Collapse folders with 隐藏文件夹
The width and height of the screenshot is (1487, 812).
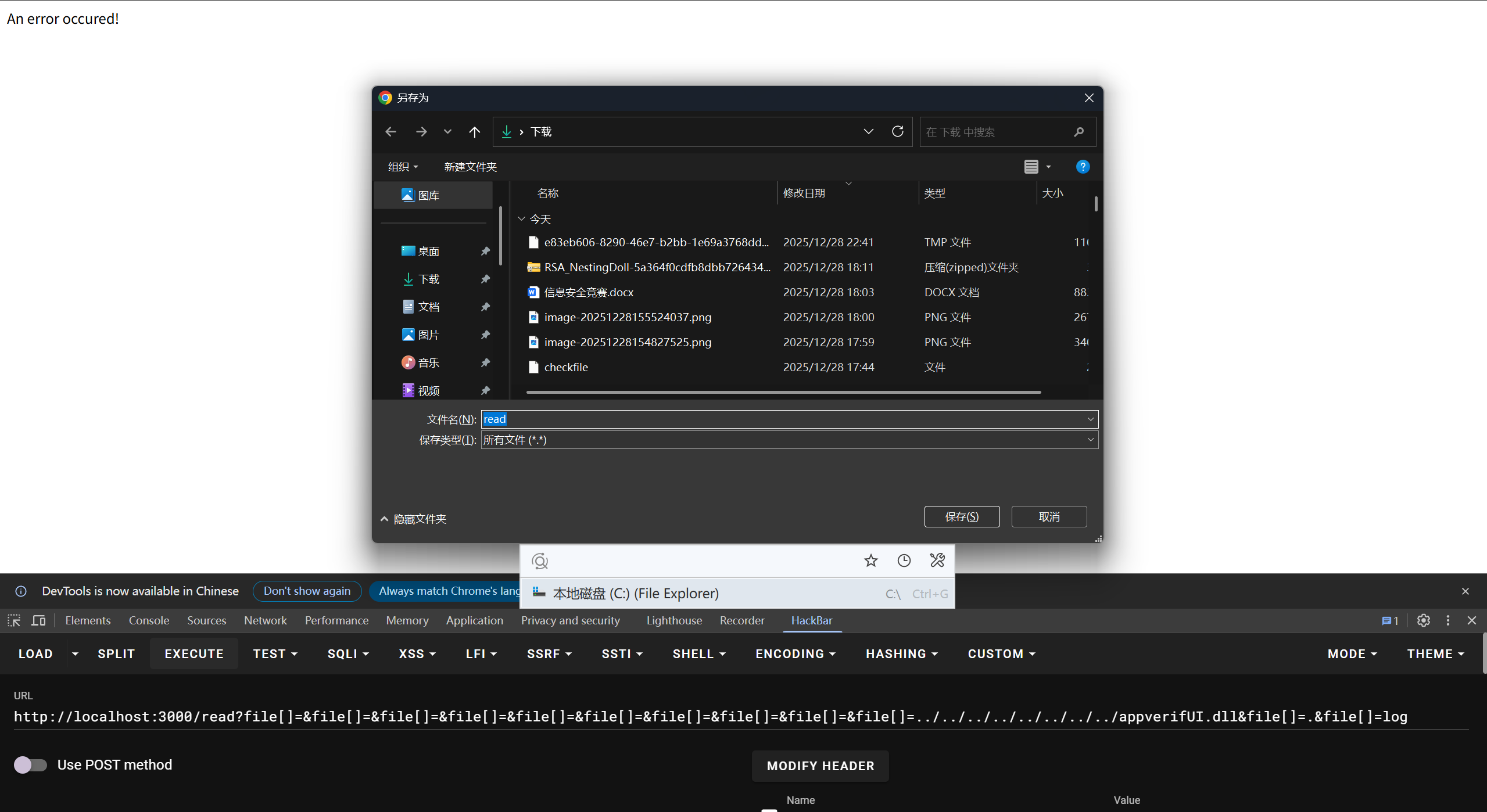click(x=413, y=519)
